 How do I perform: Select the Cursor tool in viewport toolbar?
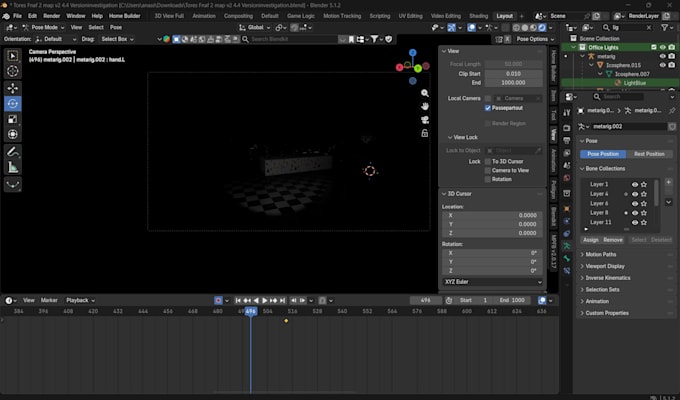(x=13, y=71)
